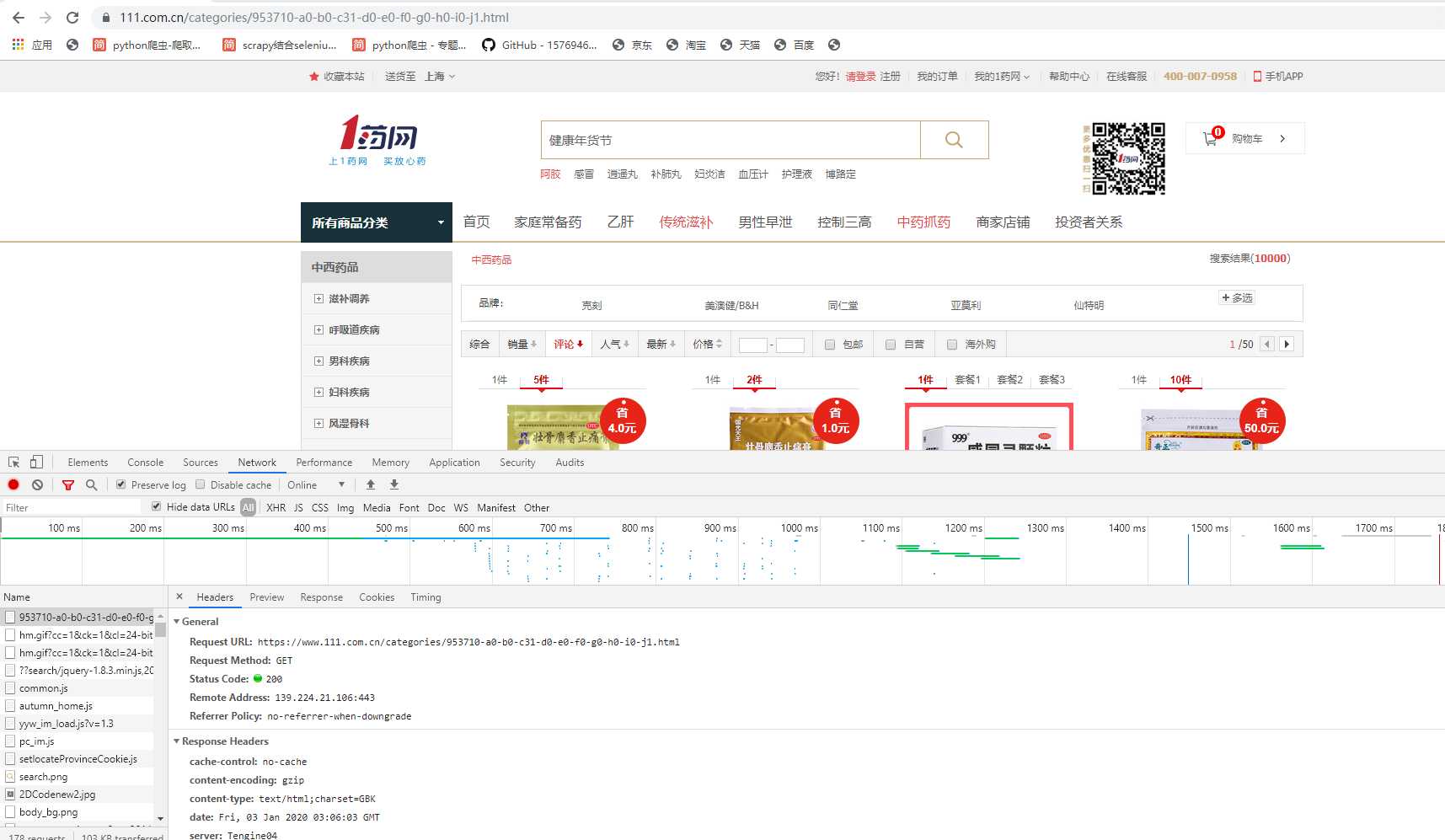Switch to the Elements tab
The width and height of the screenshot is (1445, 840).
[88, 462]
